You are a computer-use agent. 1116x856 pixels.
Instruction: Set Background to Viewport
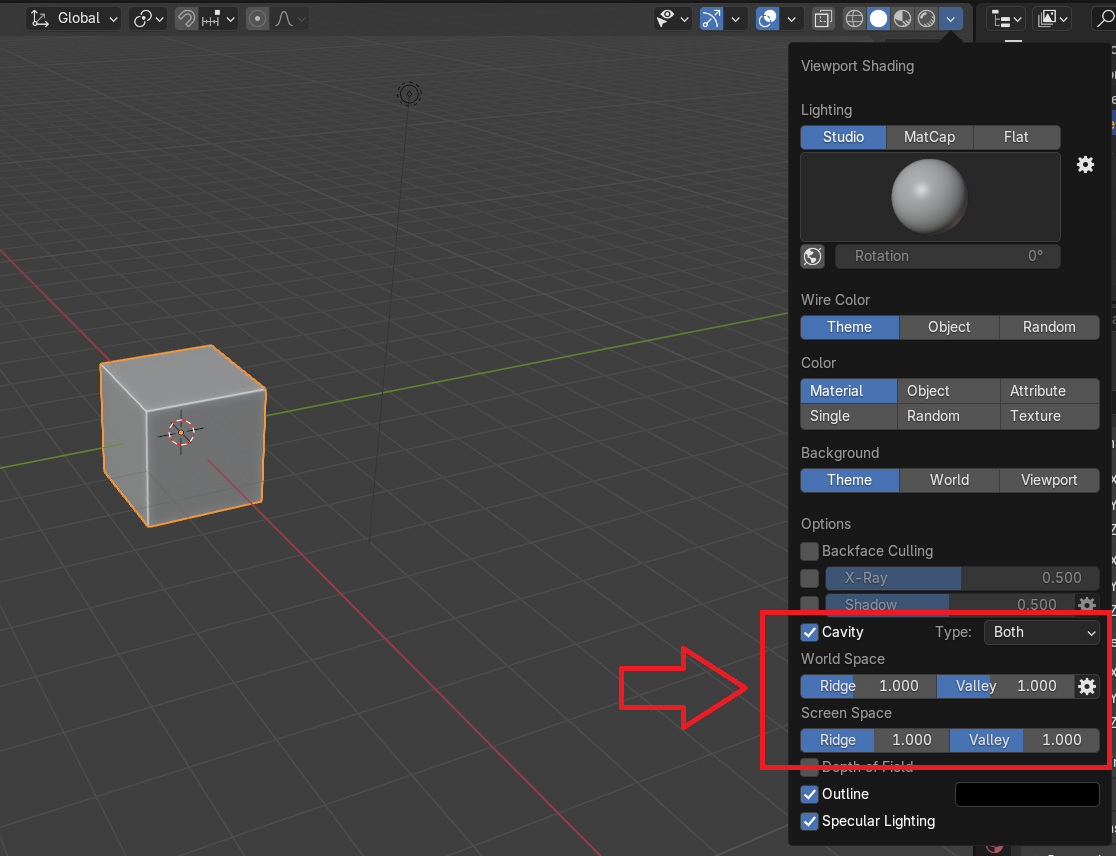[1049, 480]
